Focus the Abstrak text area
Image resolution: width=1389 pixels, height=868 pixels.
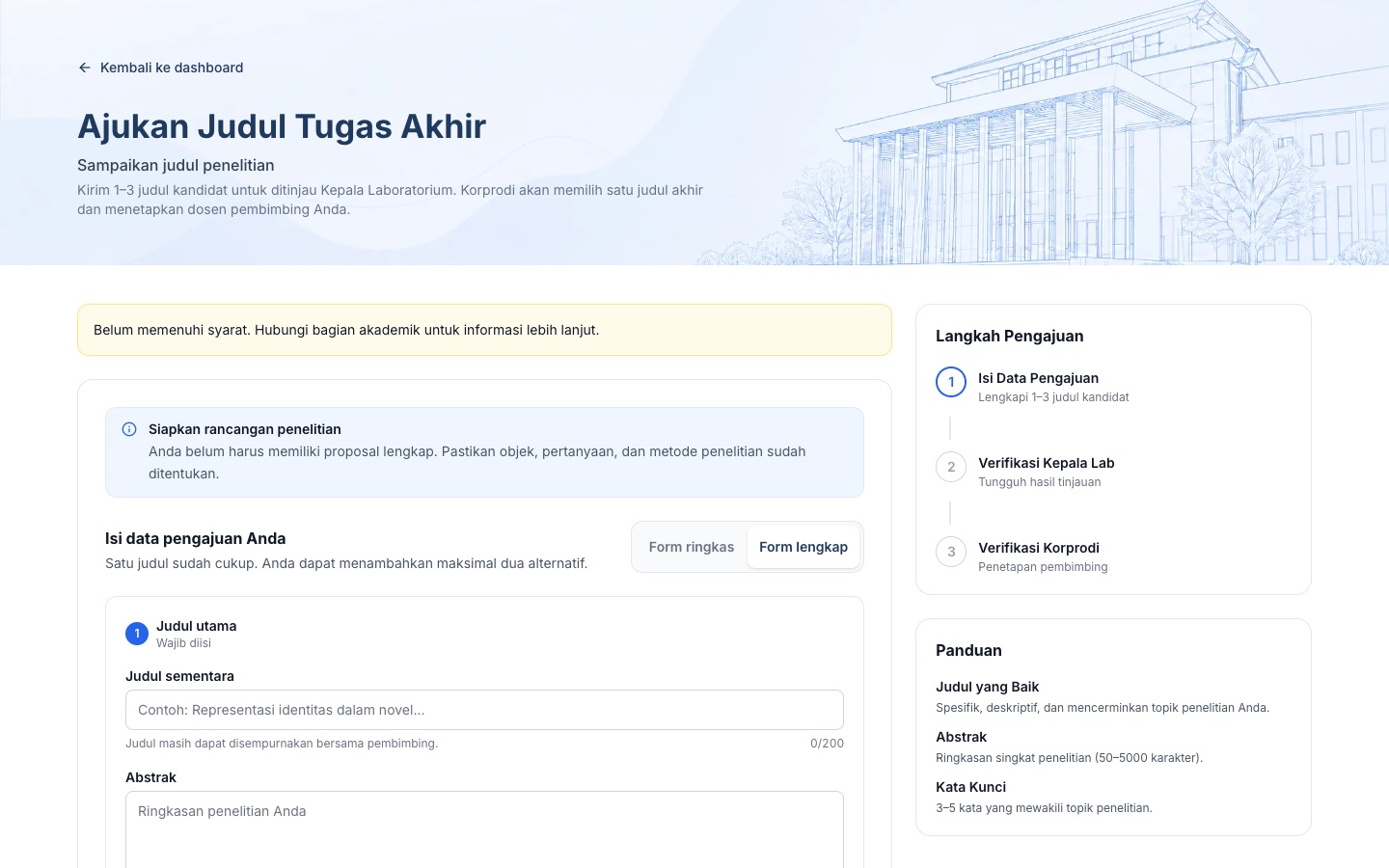(x=484, y=829)
